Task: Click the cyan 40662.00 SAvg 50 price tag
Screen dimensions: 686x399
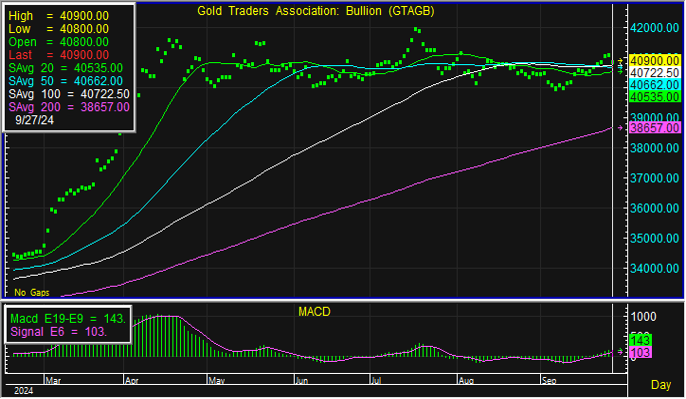Action: coord(654,85)
